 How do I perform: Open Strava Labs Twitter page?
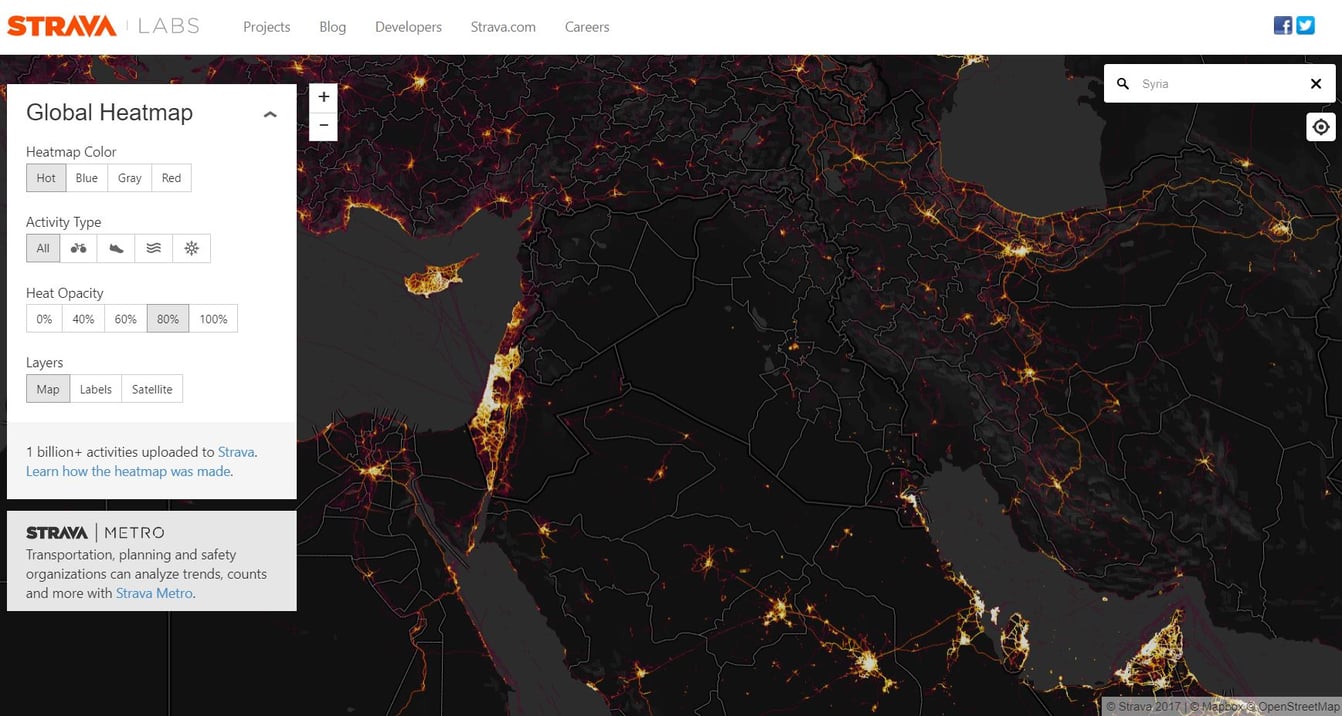(x=1305, y=25)
